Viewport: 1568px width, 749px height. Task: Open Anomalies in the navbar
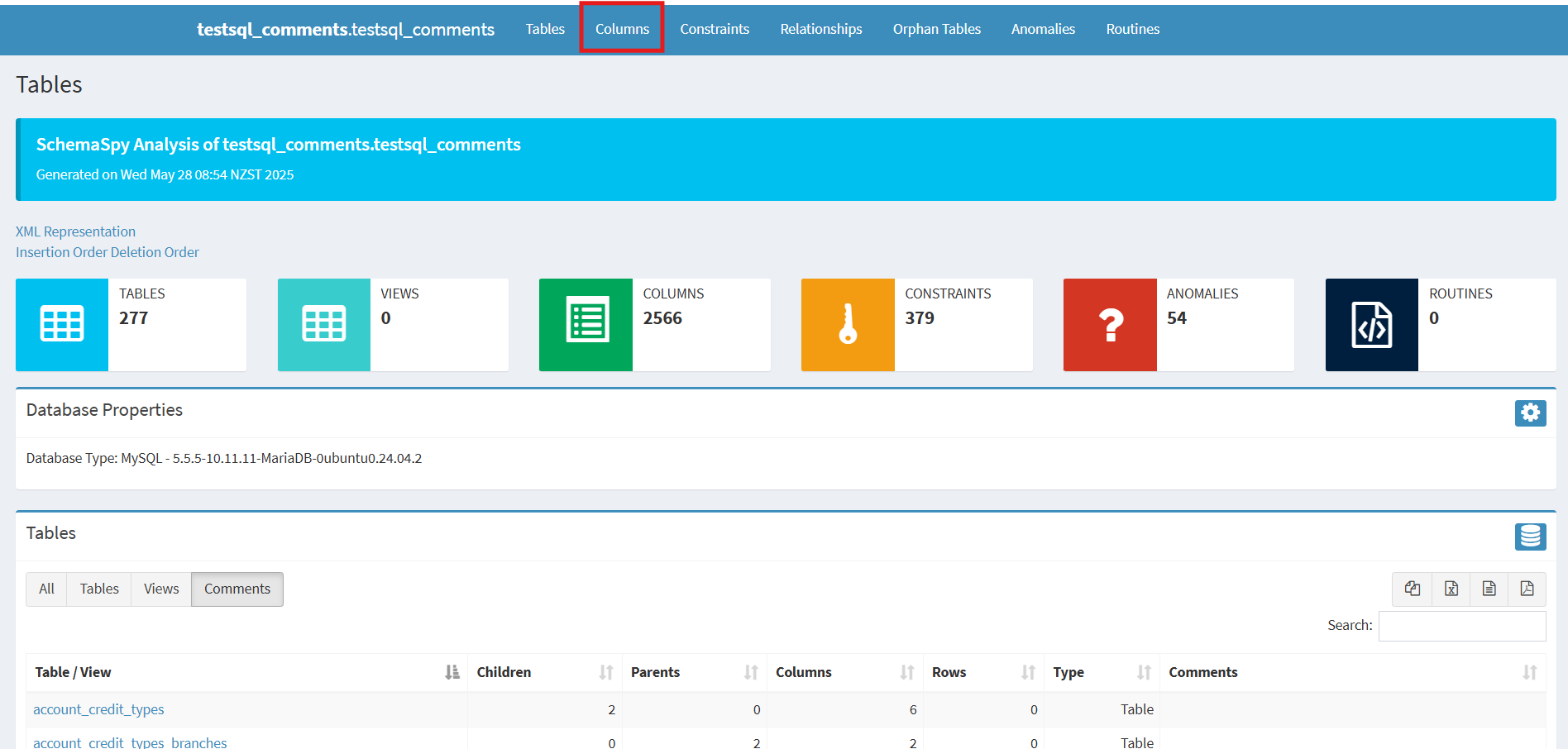1044,29
